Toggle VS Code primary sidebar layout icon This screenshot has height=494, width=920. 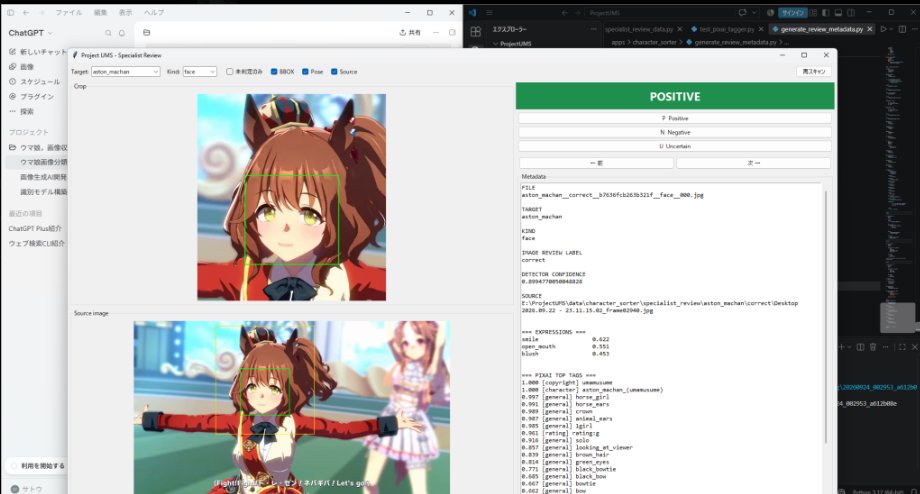coord(826,12)
